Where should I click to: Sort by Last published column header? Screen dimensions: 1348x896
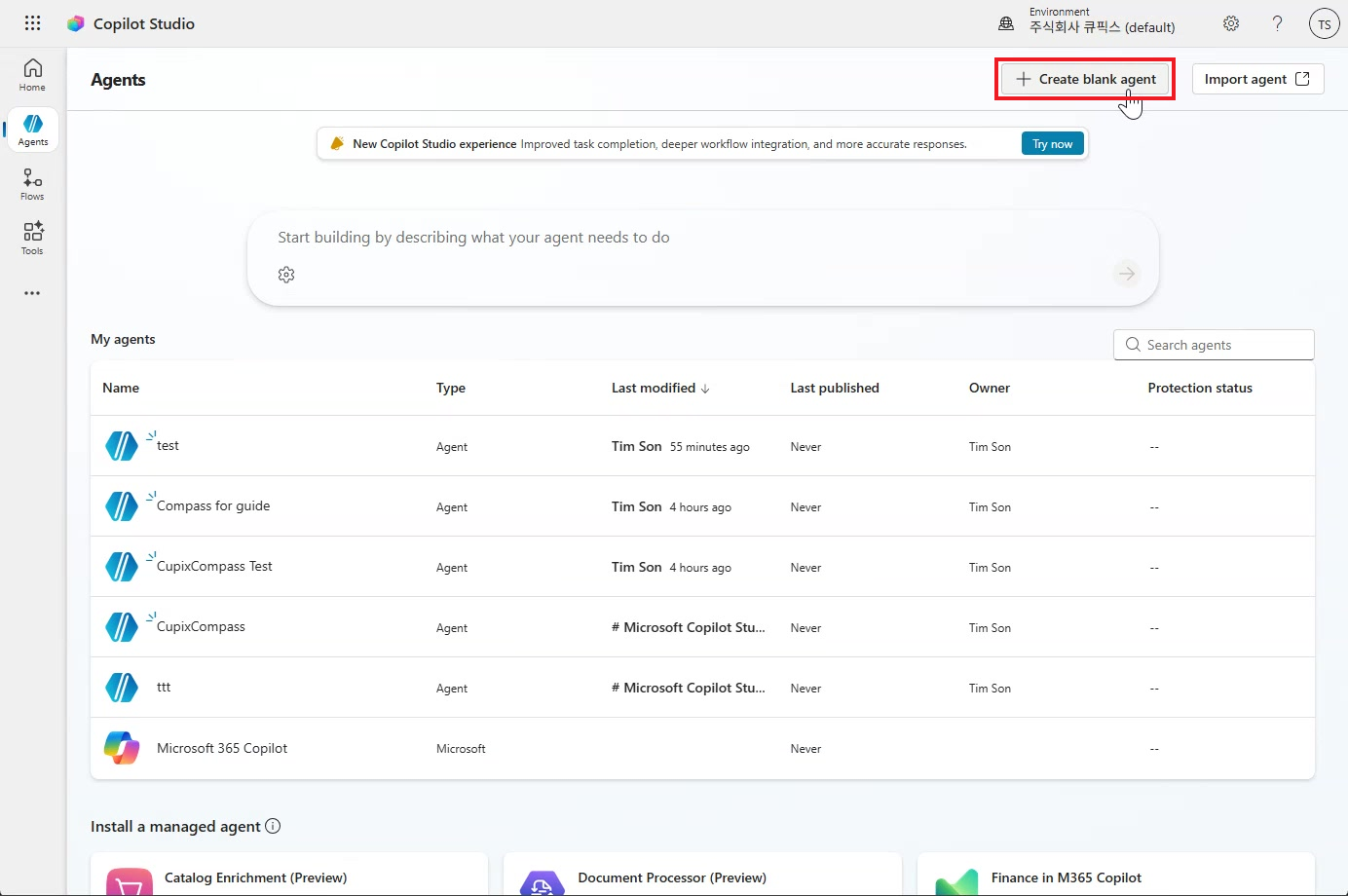[x=835, y=388]
